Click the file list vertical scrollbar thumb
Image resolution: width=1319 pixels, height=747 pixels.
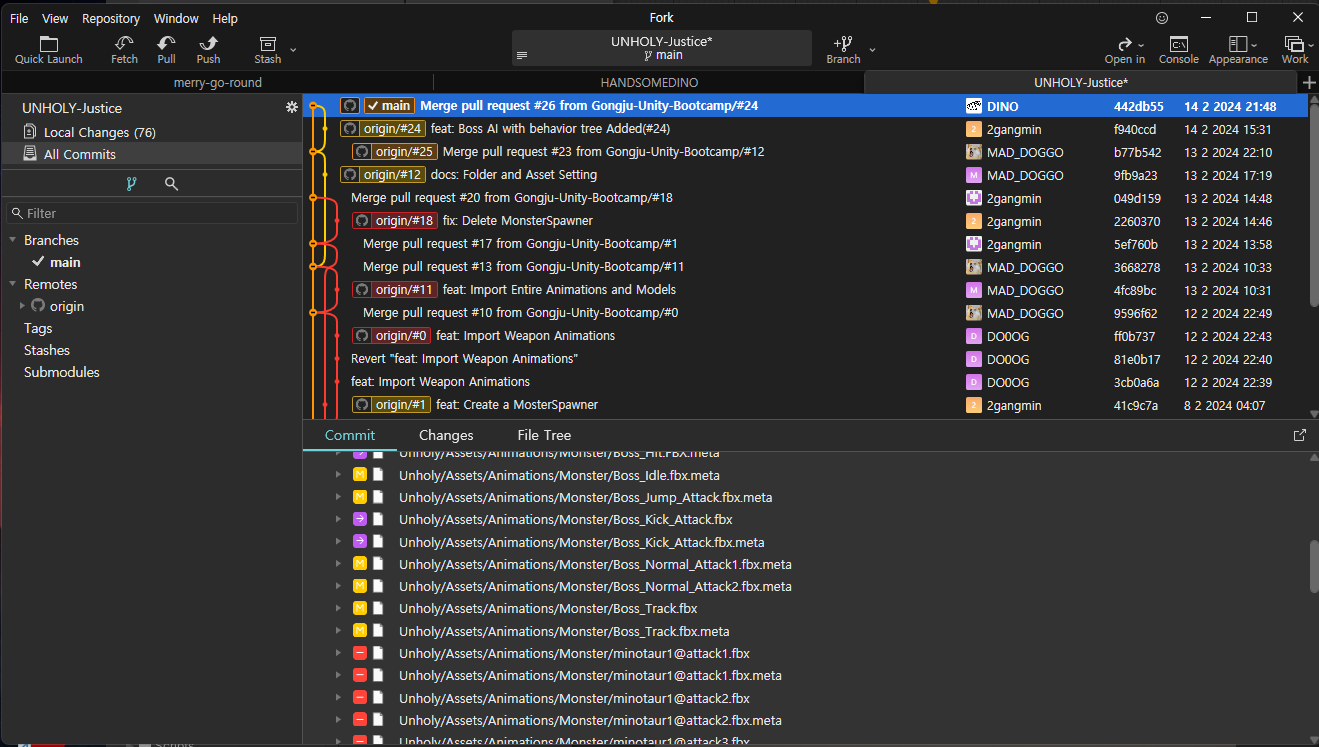(x=1314, y=567)
